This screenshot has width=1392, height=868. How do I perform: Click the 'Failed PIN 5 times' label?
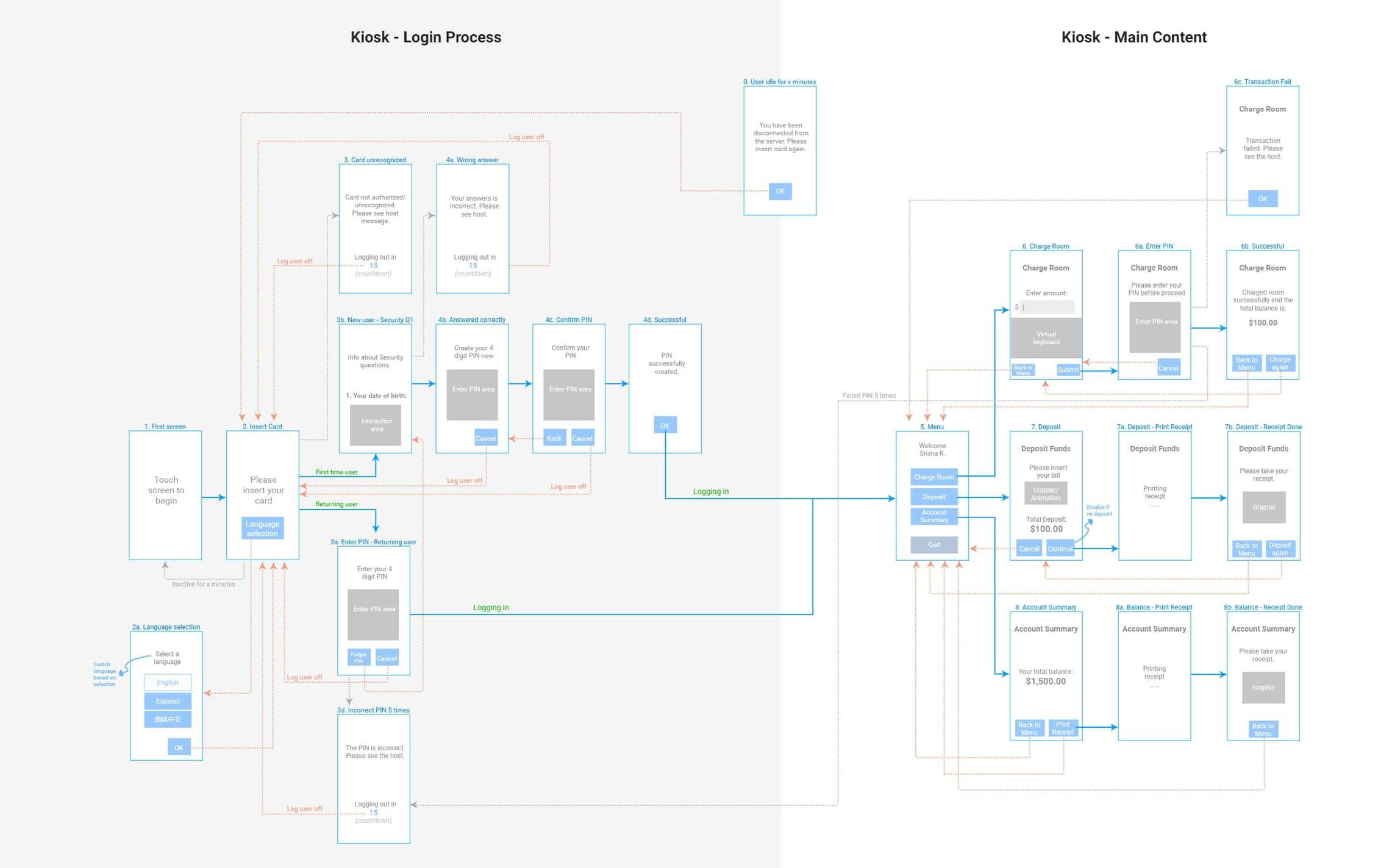(x=869, y=396)
